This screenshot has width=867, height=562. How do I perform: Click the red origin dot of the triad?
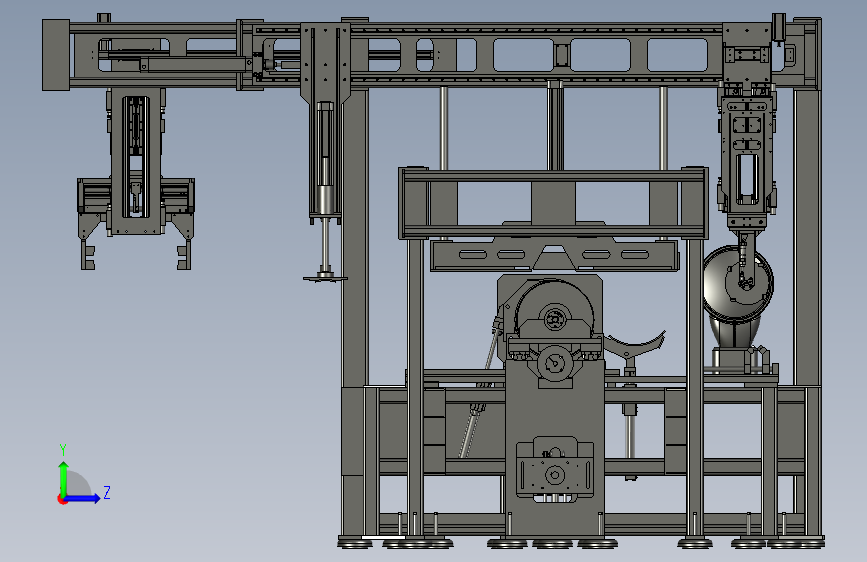pos(61,499)
